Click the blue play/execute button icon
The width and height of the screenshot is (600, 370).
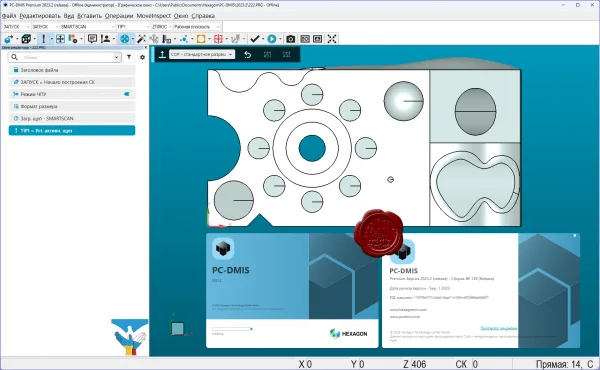272,39
